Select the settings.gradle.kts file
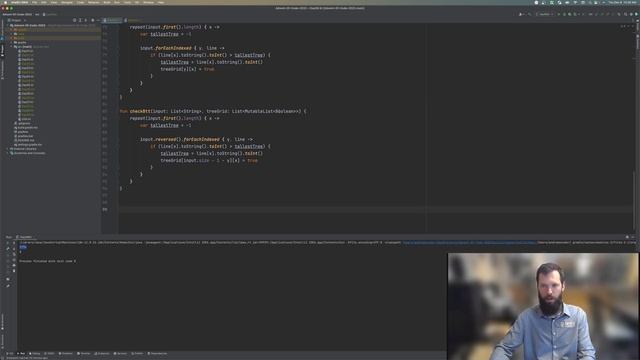Viewport: 640px width, 360px height. [x=28, y=144]
